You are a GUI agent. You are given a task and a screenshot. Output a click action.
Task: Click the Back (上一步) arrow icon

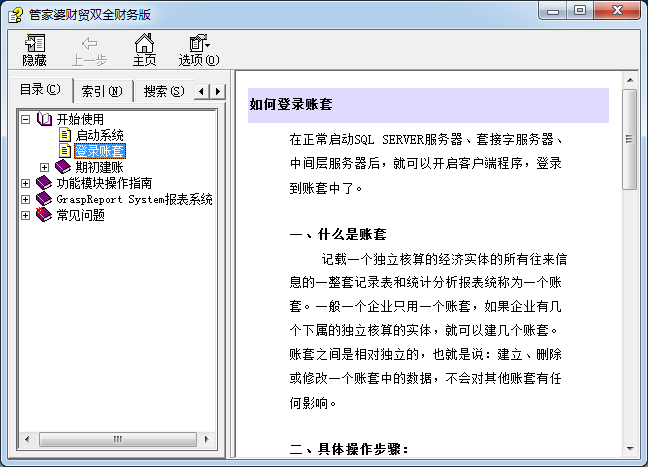(x=89, y=43)
